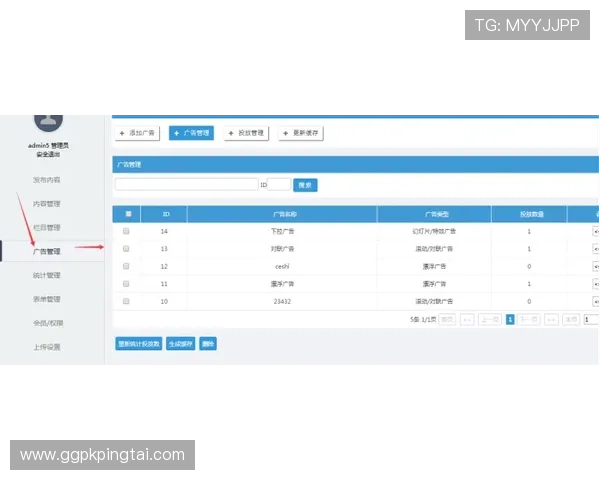Click the 投放管理 toolbar button
The height and width of the screenshot is (480, 600).
click(x=246, y=132)
